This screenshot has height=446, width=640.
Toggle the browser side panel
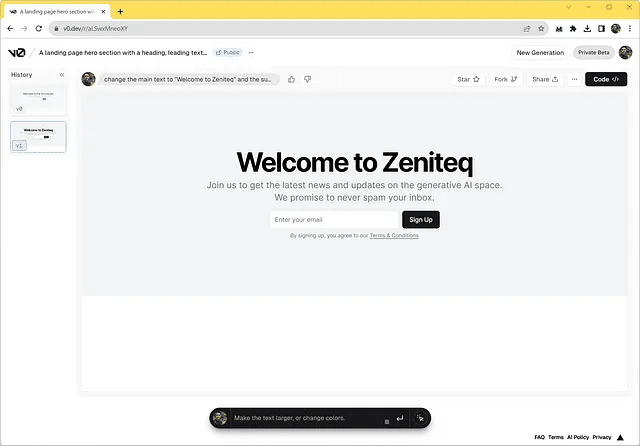click(601, 29)
